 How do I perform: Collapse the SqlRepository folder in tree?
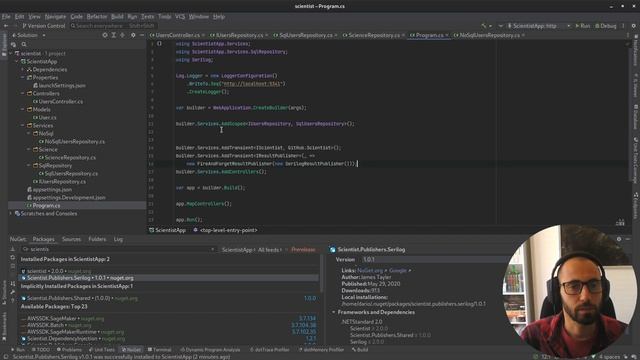[x=29, y=165]
